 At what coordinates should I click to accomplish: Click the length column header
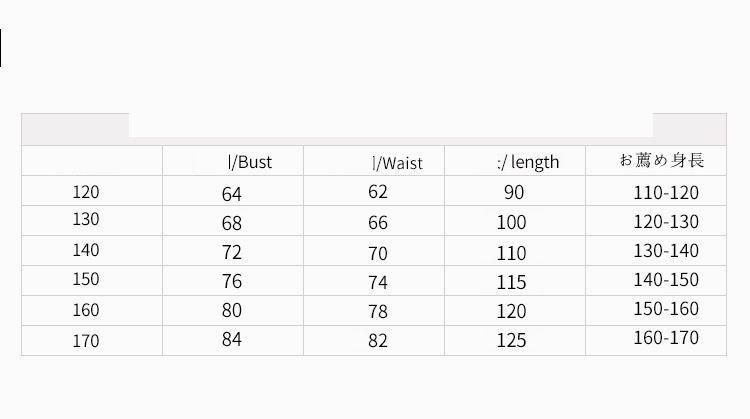pyautogui.click(x=528, y=162)
